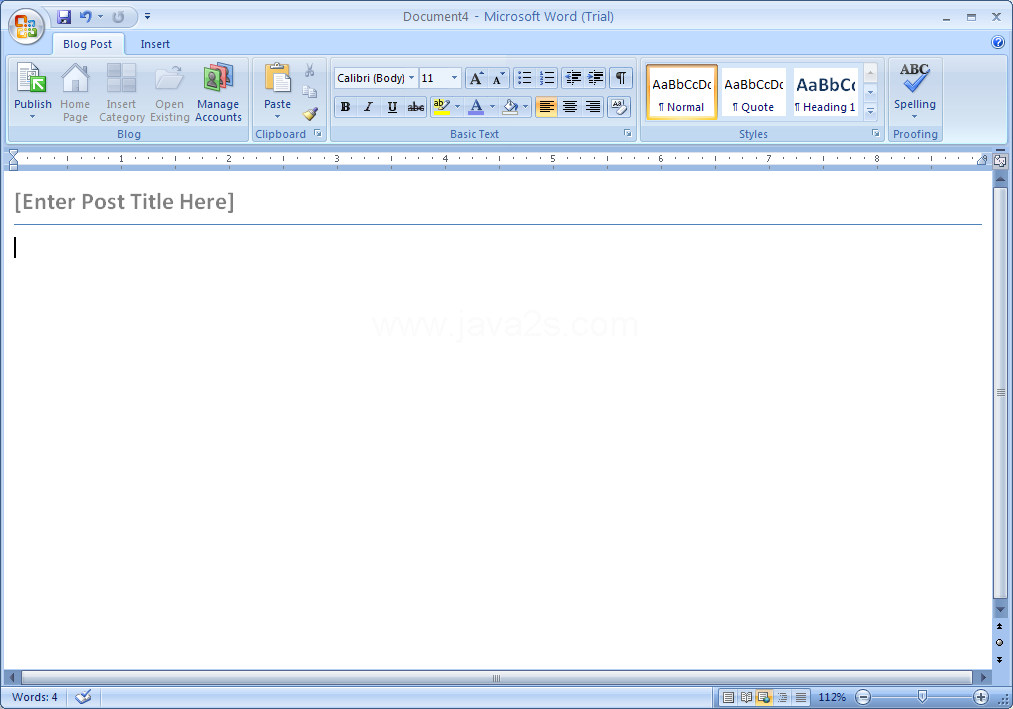Toggle bulleted list
This screenshot has height=709, width=1013.
(525, 78)
